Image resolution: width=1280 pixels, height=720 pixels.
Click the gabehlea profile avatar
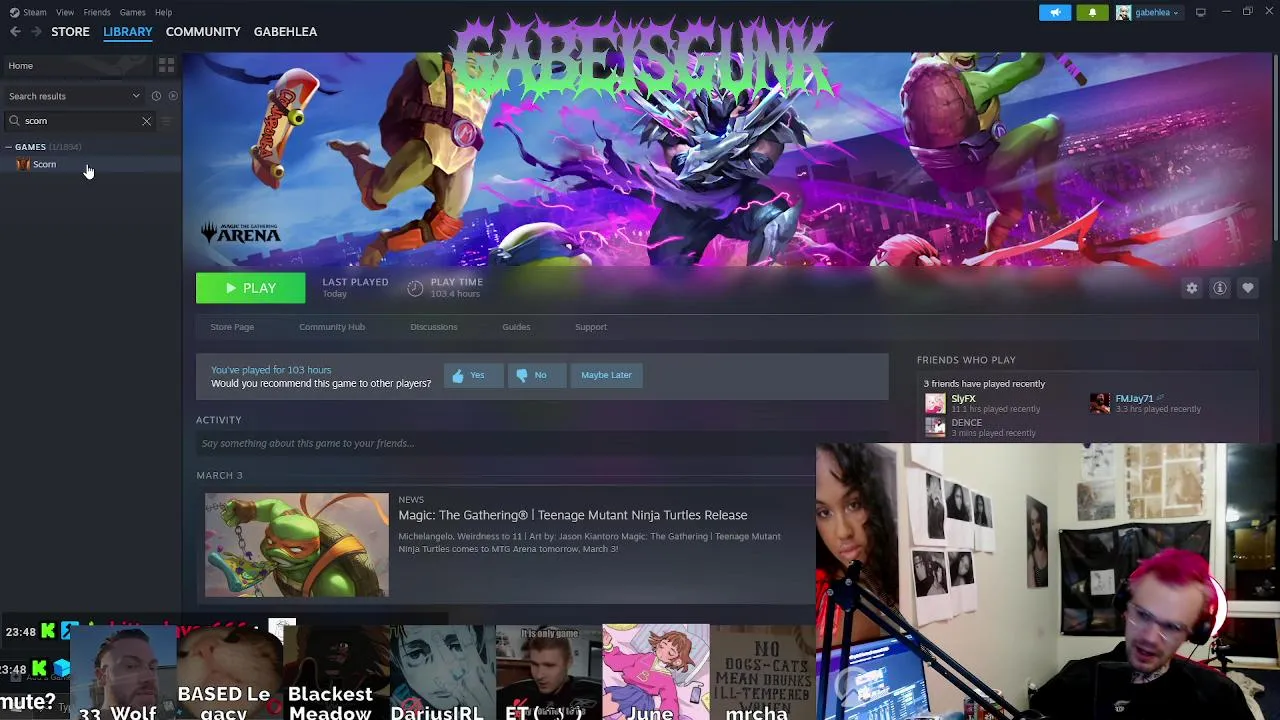click(1124, 12)
